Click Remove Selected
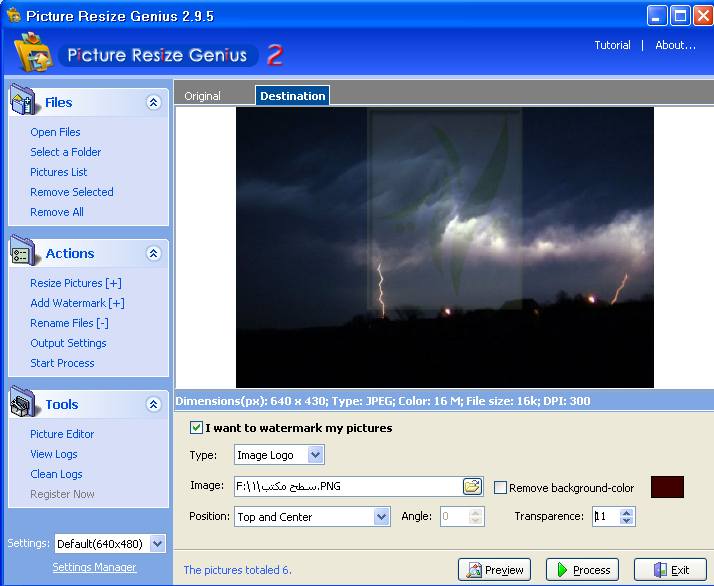The image size is (714, 586). tap(72, 192)
